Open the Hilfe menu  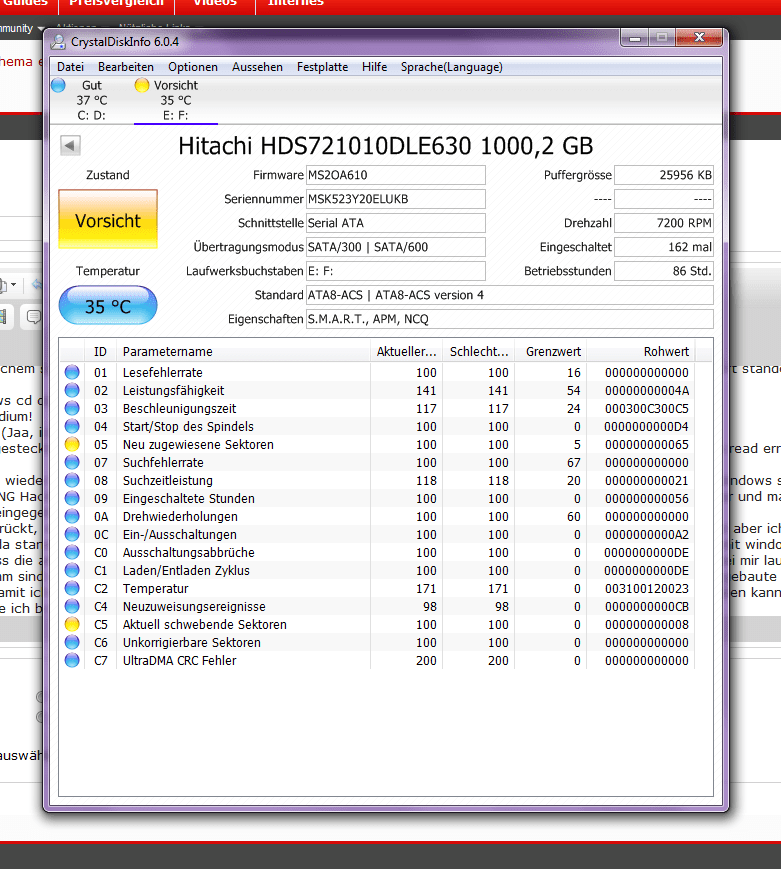point(374,67)
